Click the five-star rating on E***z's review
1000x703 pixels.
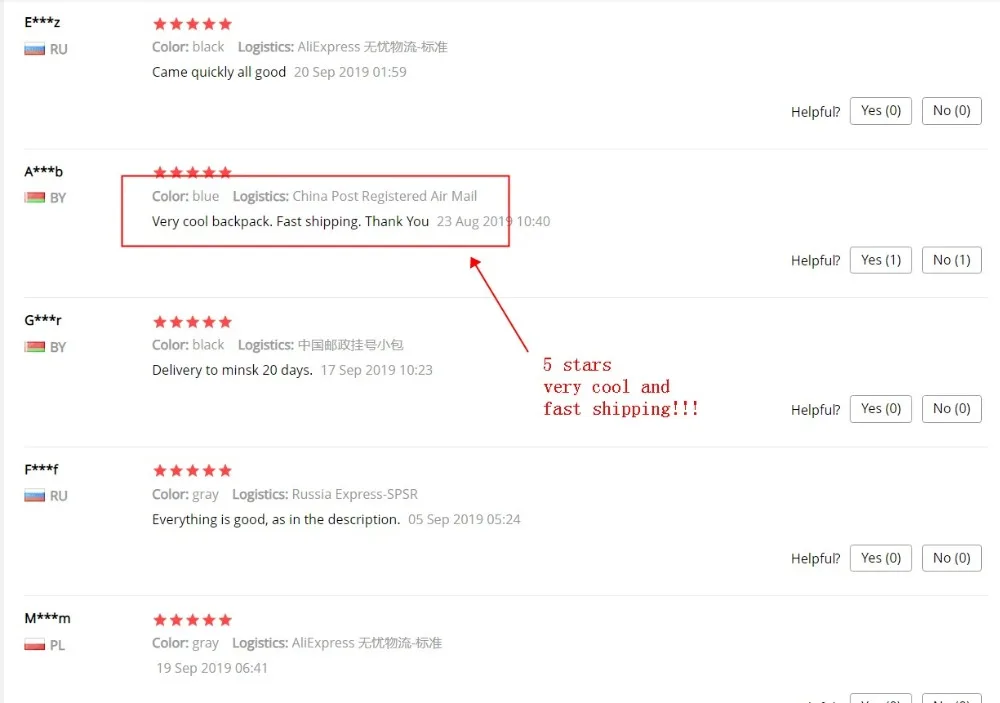(x=192, y=24)
